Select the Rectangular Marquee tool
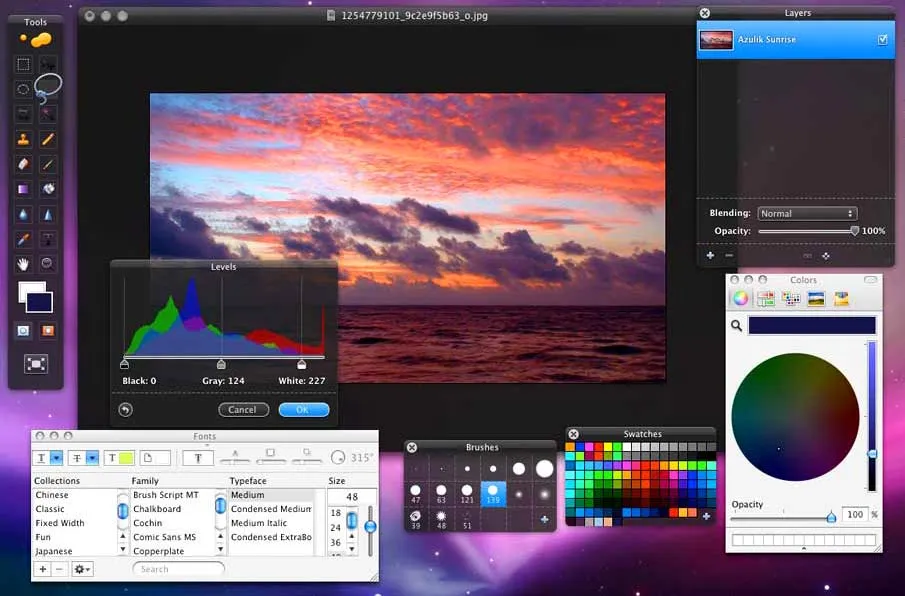The image size is (905, 596). click(23, 65)
